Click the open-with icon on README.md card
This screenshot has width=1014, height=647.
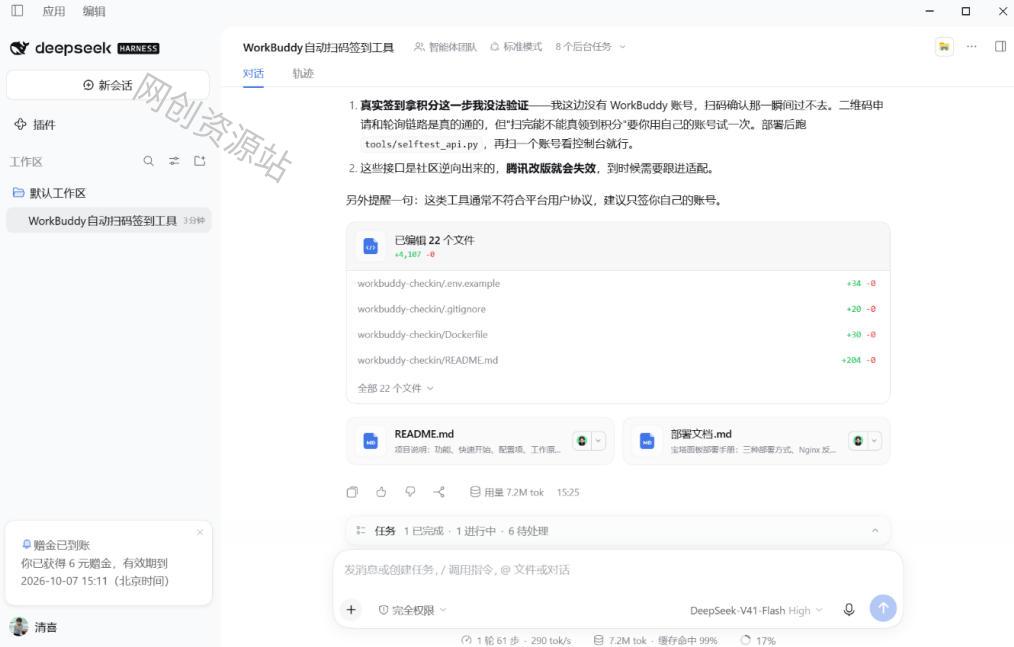[x=582, y=441]
